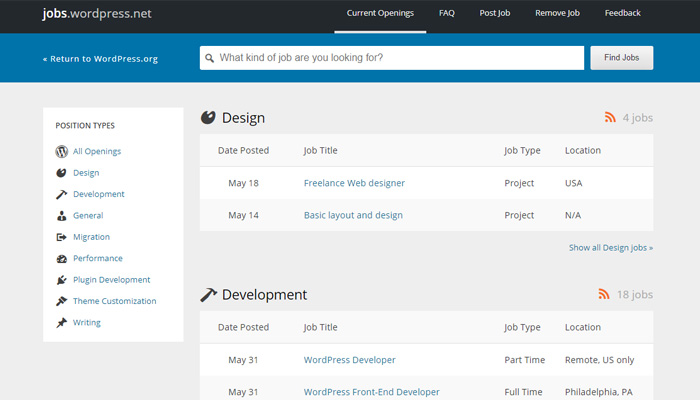Click the WordPress logo icon beside All Openings

[62, 151]
